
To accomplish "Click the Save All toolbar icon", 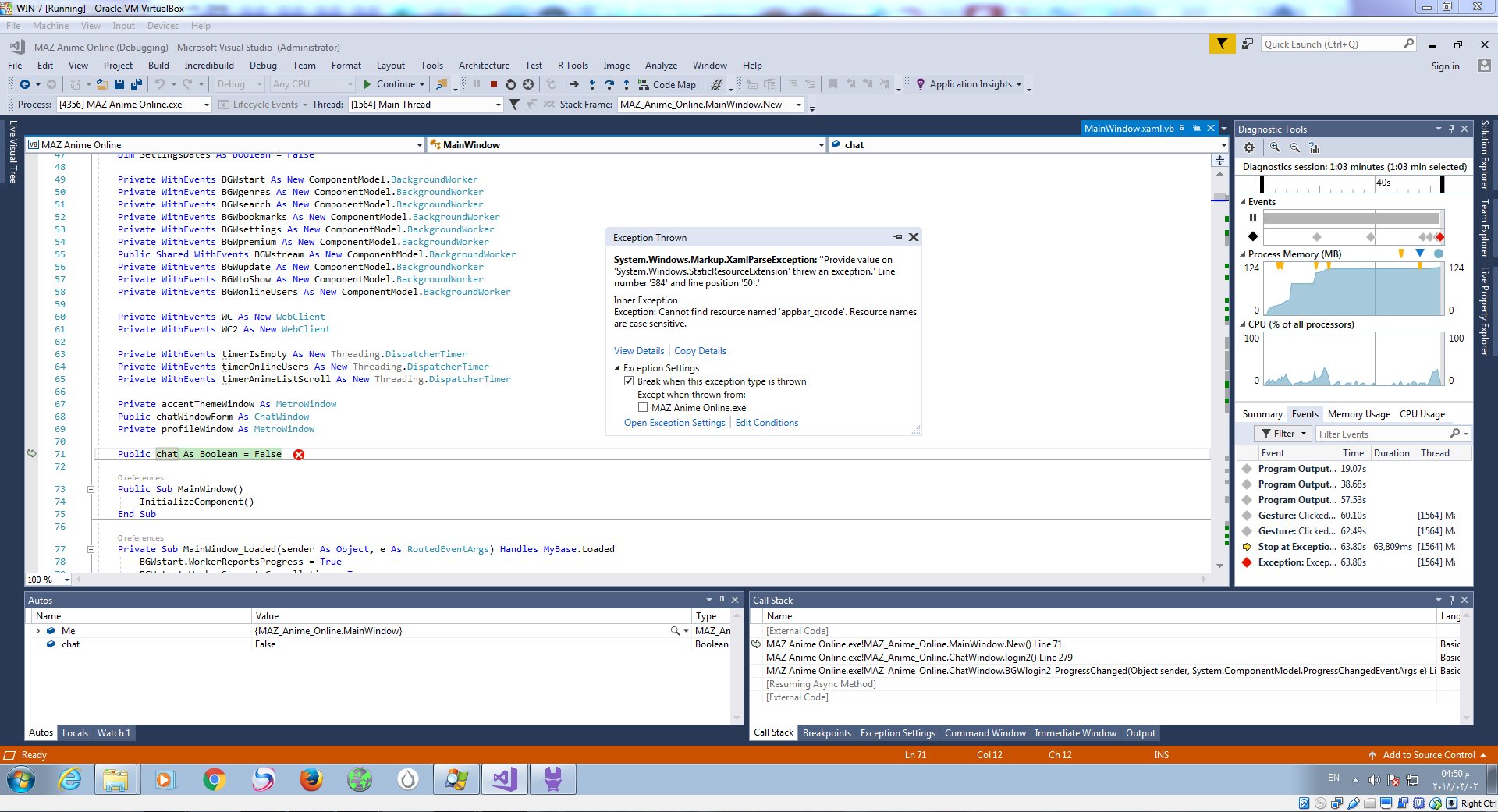I will click(x=136, y=84).
